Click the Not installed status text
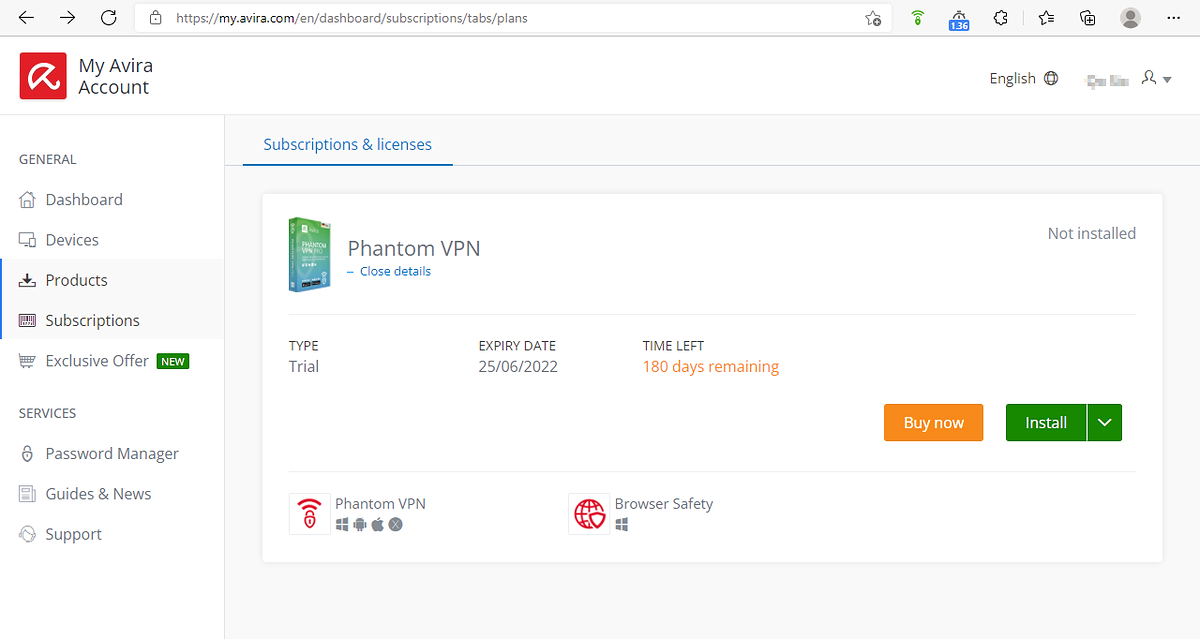Image resolution: width=1200 pixels, height=639 pixels. [1092, 233]
